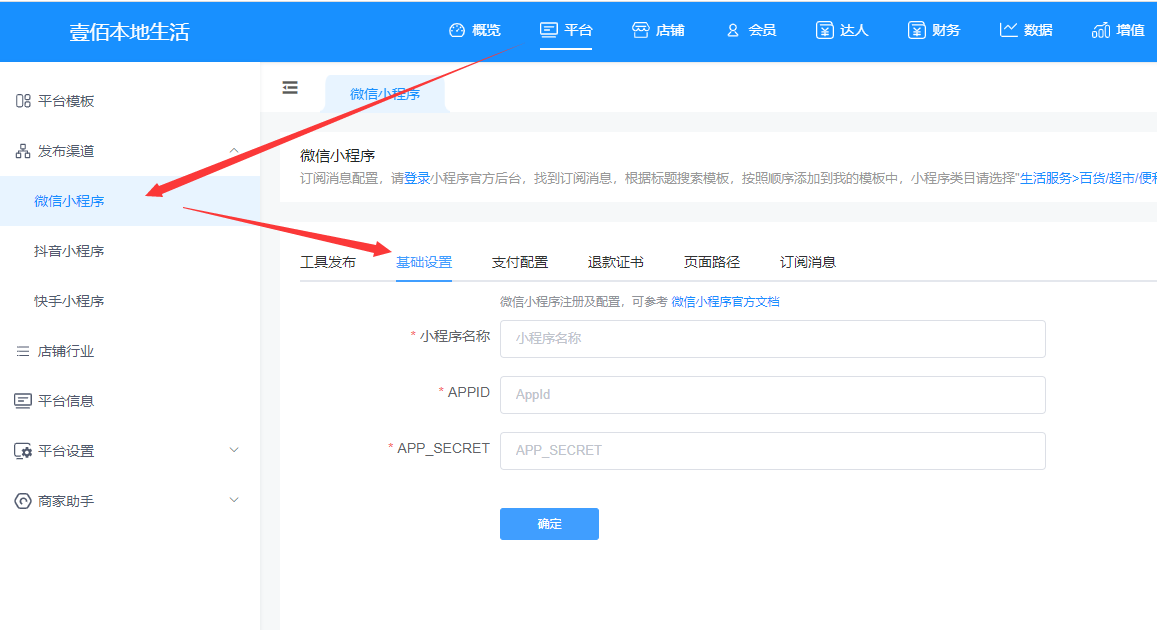This screenshot has height=630, width=1157.
Task: Click the 会员 person icon
Action: (733, 30)
